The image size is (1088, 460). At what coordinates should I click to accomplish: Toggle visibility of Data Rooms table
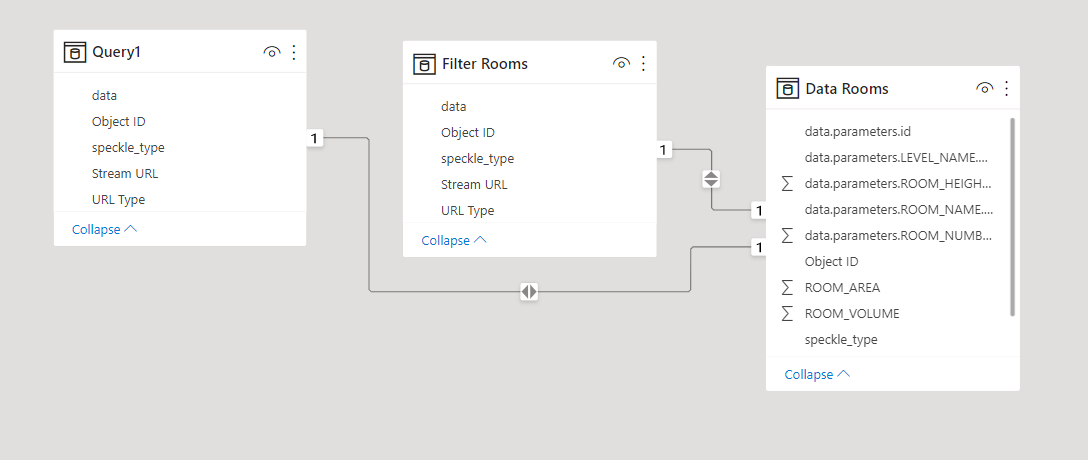click(984, 89)
